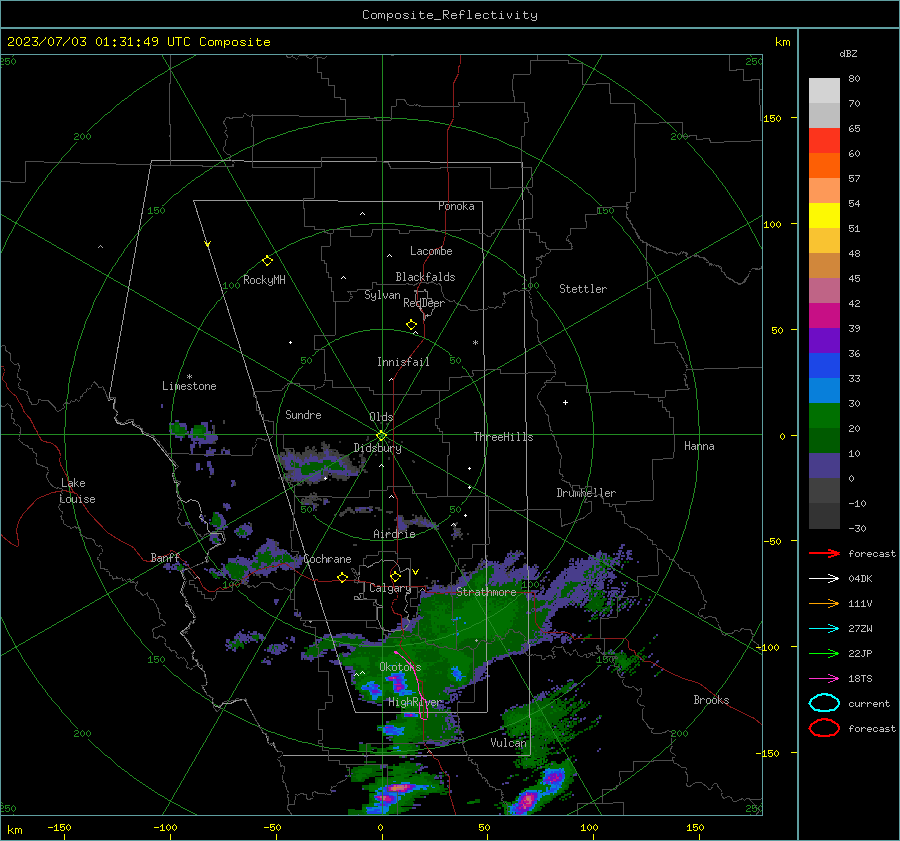This screenshot has height=841, width=900.
Task: Click the Sundre city label
Action: click(303, 415)
